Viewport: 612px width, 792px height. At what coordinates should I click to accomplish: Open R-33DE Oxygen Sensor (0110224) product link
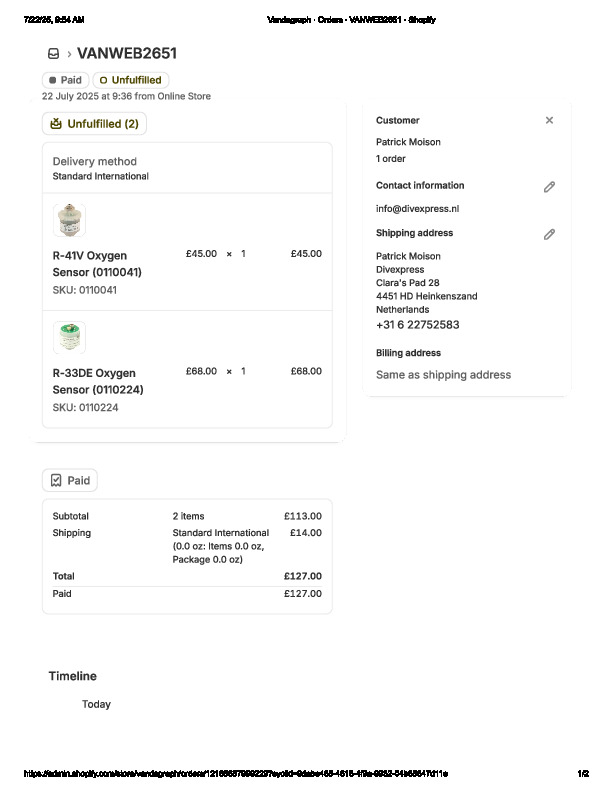[98, 380]
